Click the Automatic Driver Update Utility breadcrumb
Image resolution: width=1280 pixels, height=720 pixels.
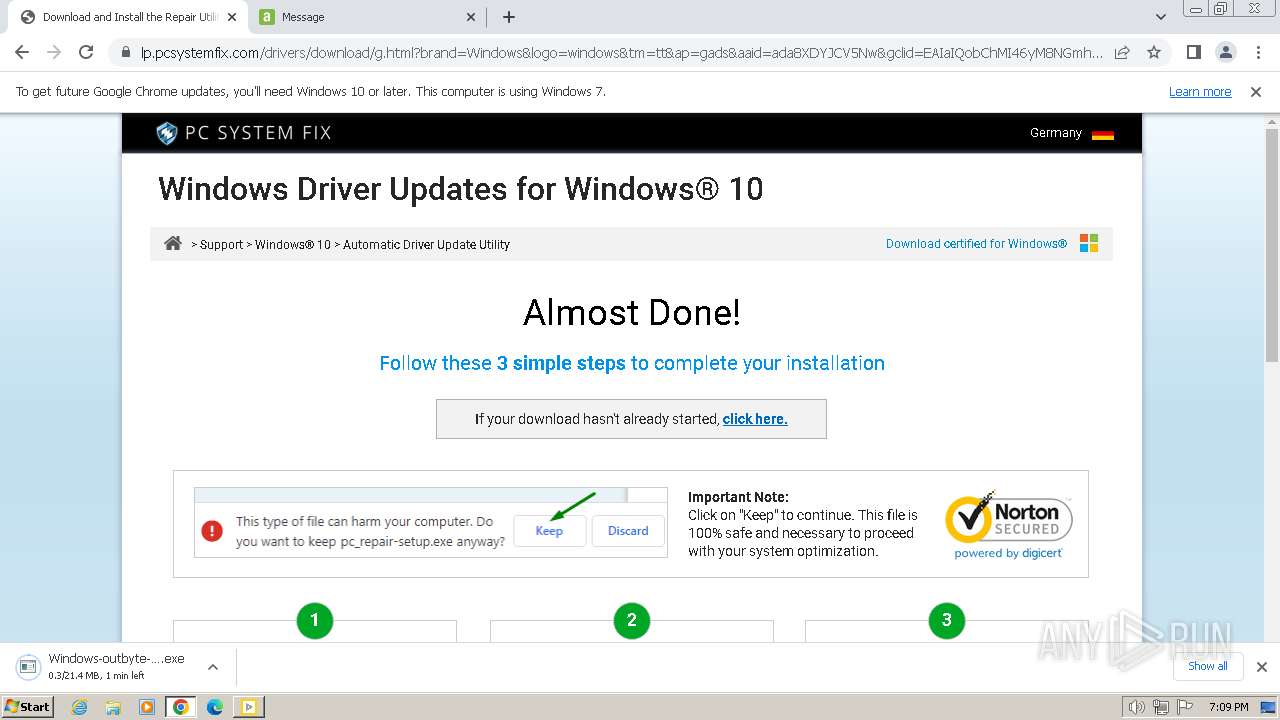click(427, 245)
